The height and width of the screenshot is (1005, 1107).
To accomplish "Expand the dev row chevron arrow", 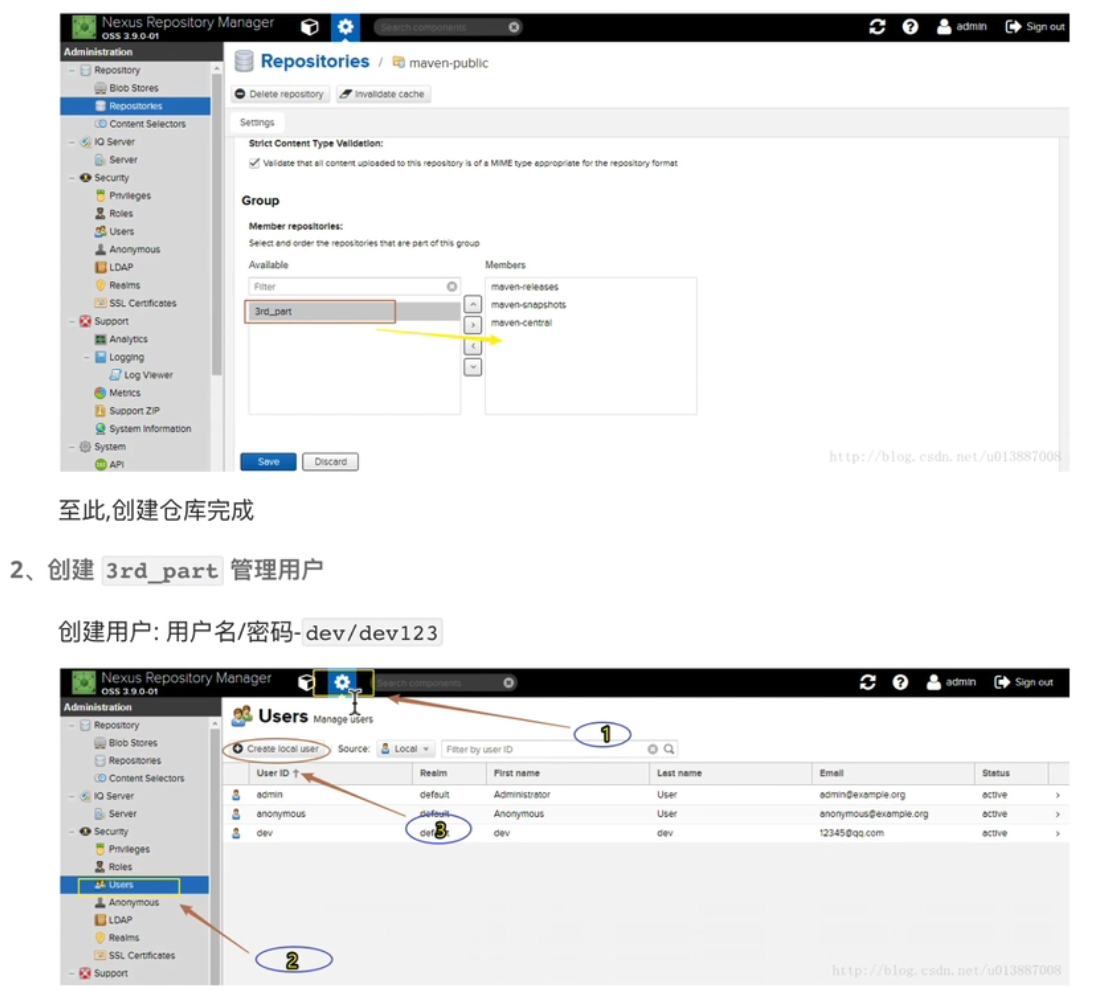I will click(x=1058, y=834).
